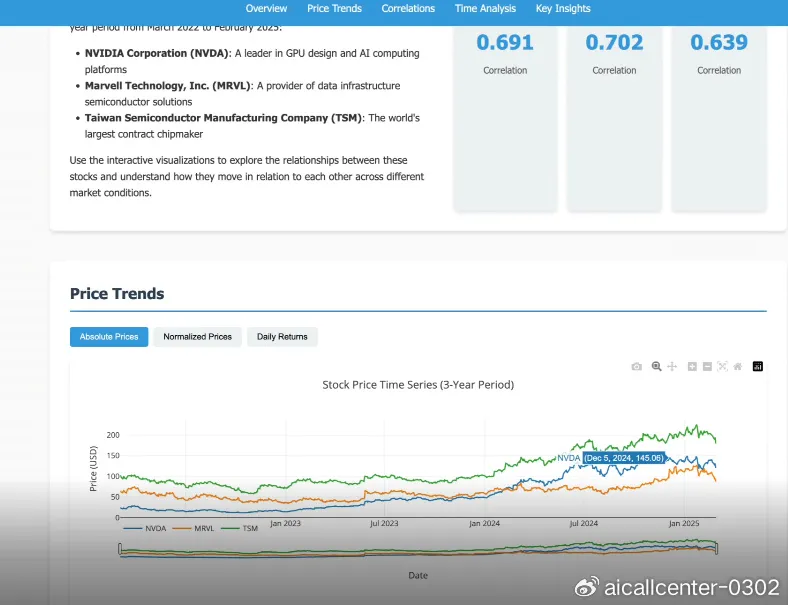Click the 'Price (USD)' y-axis title
The height and width of the screenshot is (605, 788).
tap(93, 468)
